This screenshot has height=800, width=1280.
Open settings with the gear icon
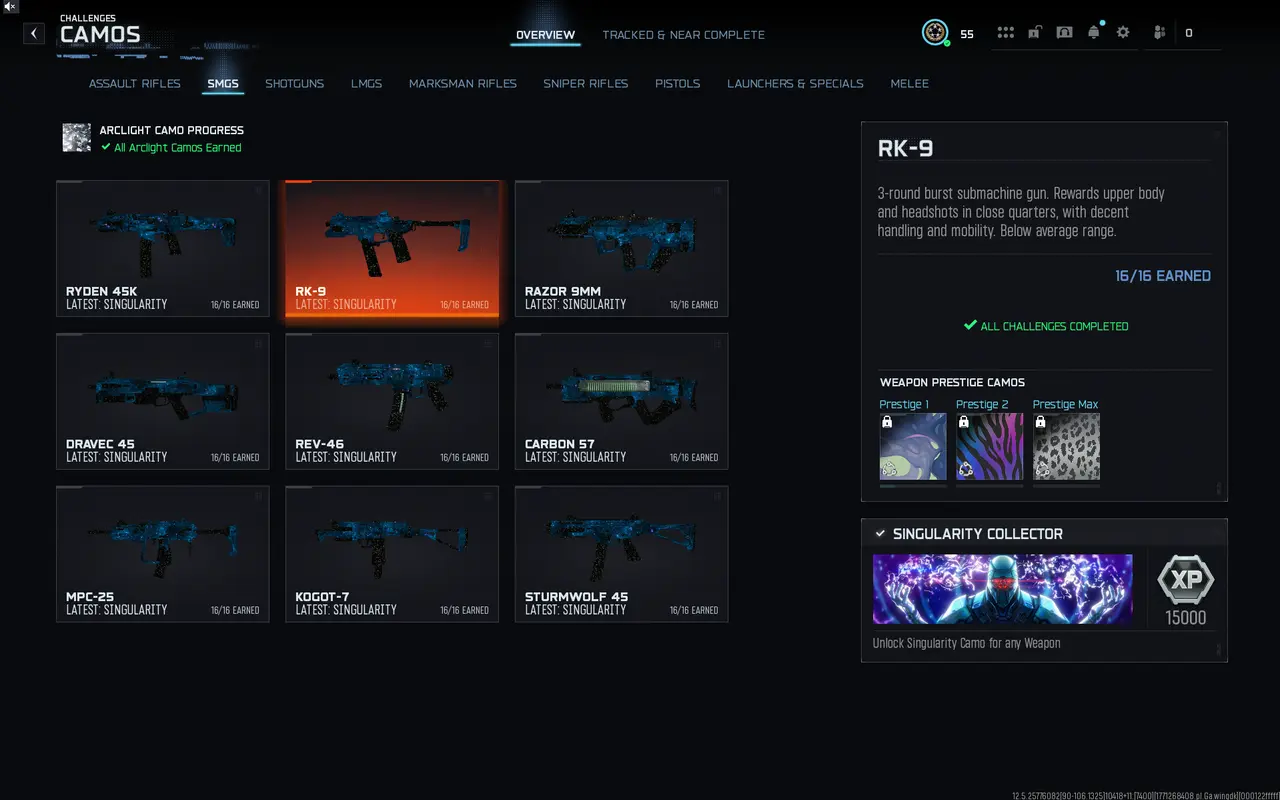[1123, 33]
